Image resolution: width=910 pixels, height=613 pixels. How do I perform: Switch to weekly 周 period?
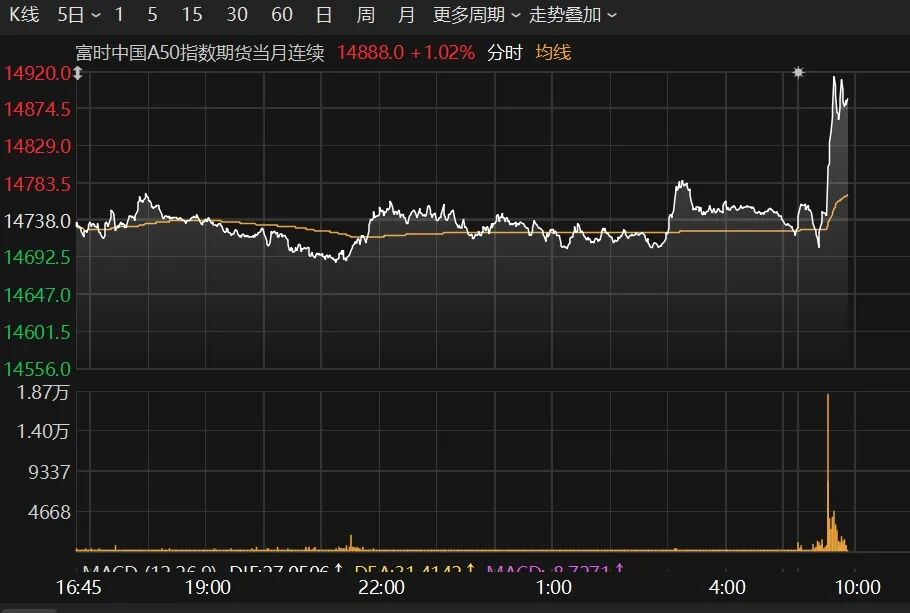(x=365, y=15)
